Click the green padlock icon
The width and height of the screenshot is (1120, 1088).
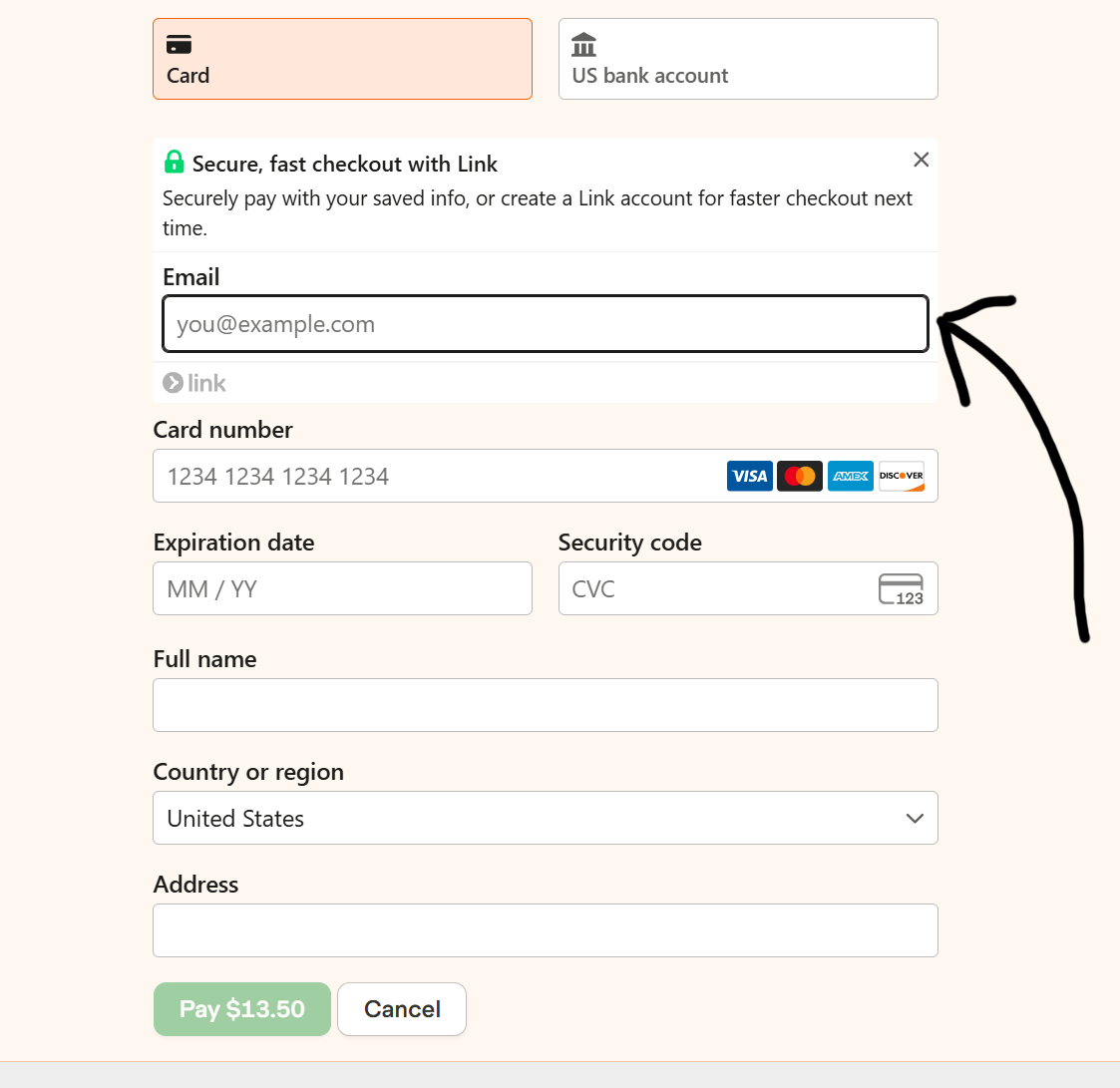coord(174,161)
